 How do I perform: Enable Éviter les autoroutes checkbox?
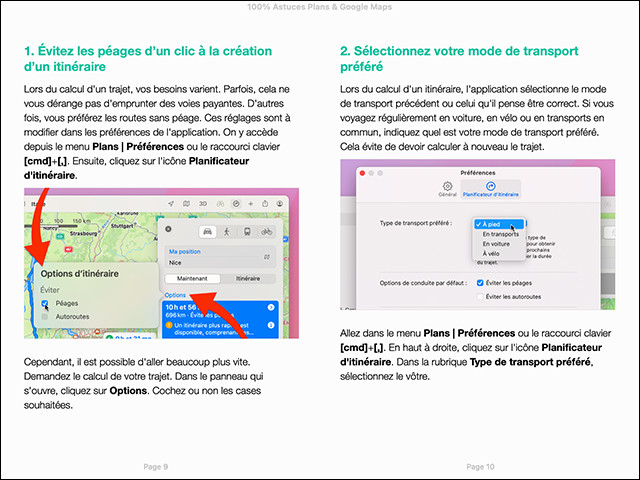tap(481, 296)
